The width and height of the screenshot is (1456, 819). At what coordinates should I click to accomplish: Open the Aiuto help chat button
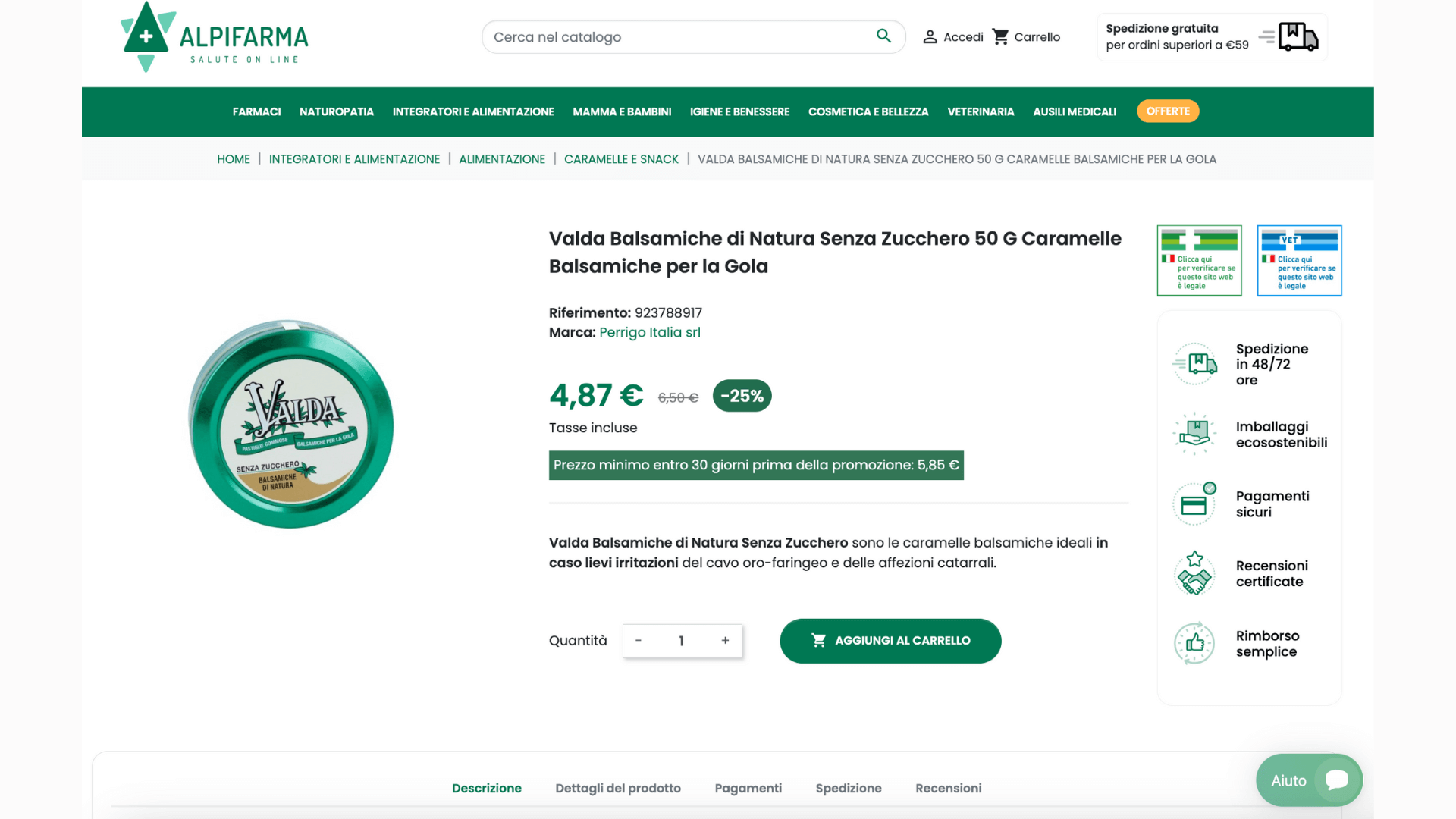point(1309,780)
